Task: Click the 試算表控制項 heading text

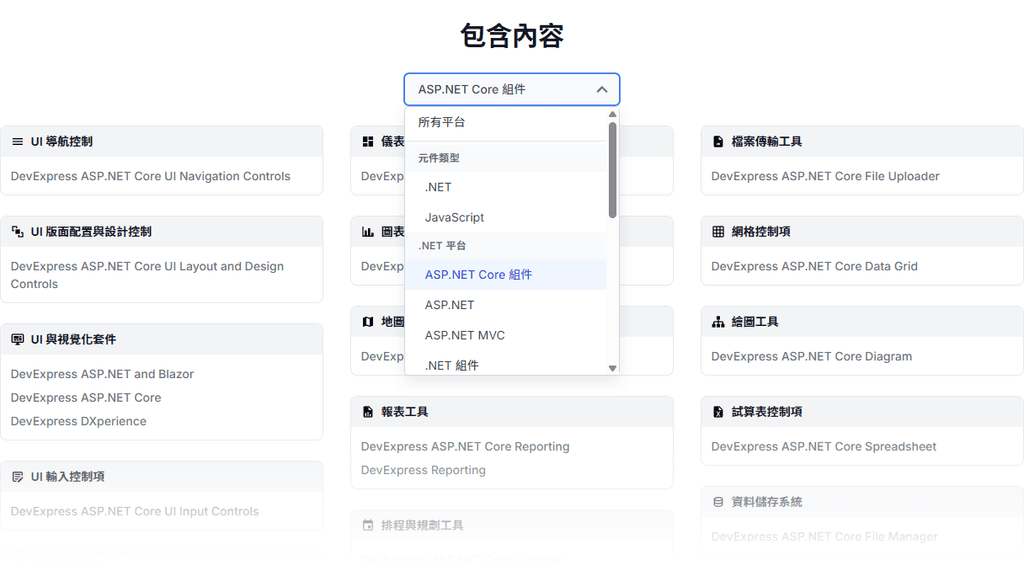Action: click(x=766, y=412)
